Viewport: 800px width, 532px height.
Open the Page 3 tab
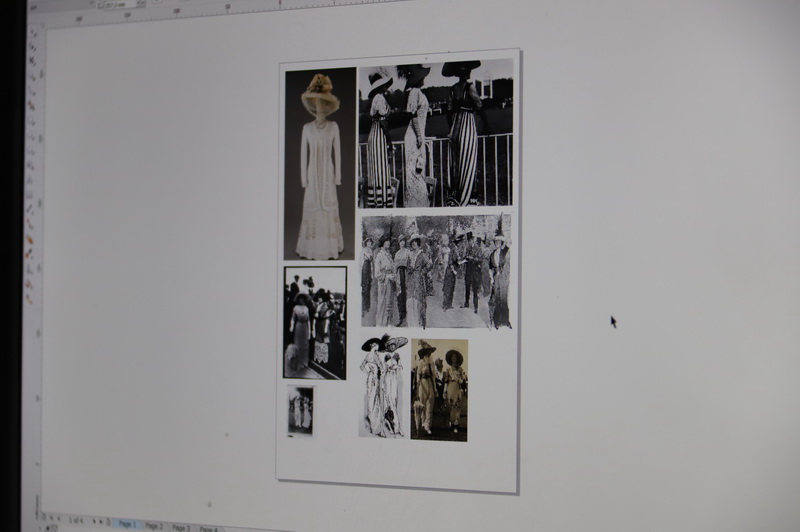click(x=180, y=527)
